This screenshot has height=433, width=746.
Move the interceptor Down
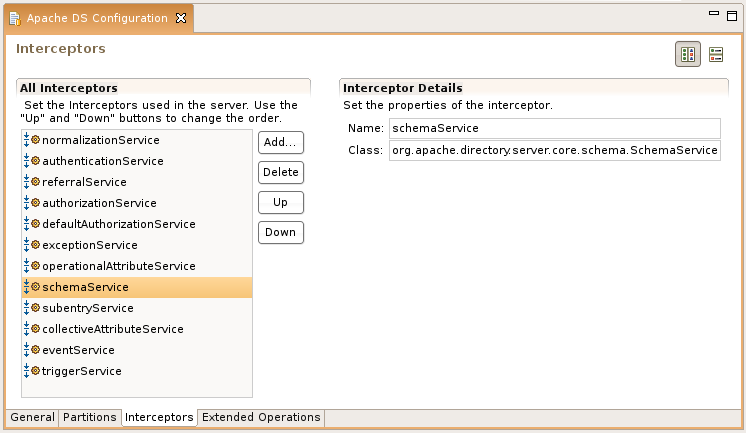pos(280,232)
